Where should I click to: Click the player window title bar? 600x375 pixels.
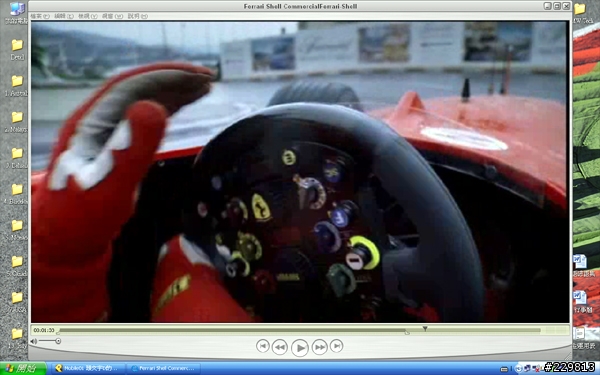(x=300, y=6)
